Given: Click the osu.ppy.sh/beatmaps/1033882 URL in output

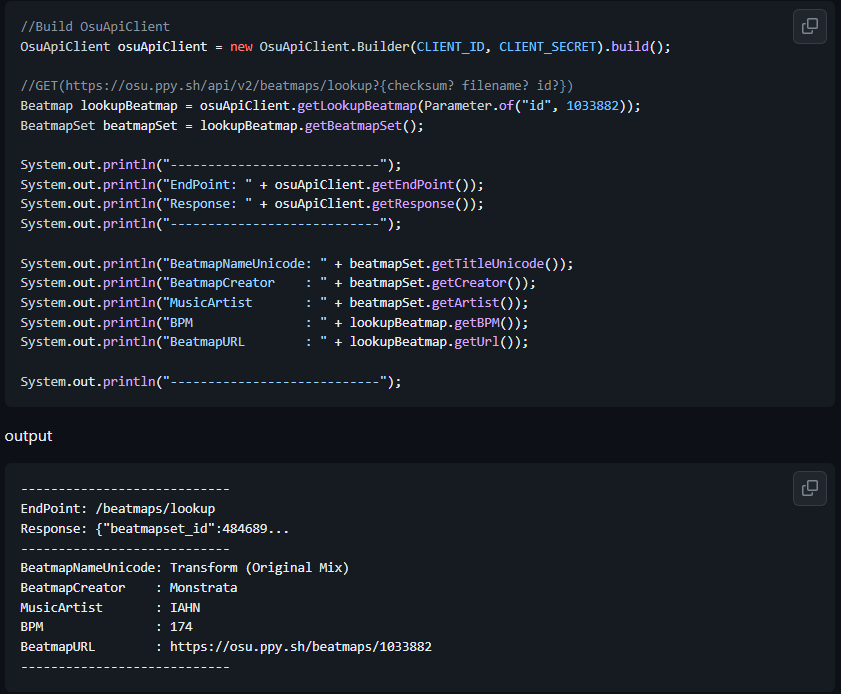Looking at the screenshot, I should click(300, 647).
